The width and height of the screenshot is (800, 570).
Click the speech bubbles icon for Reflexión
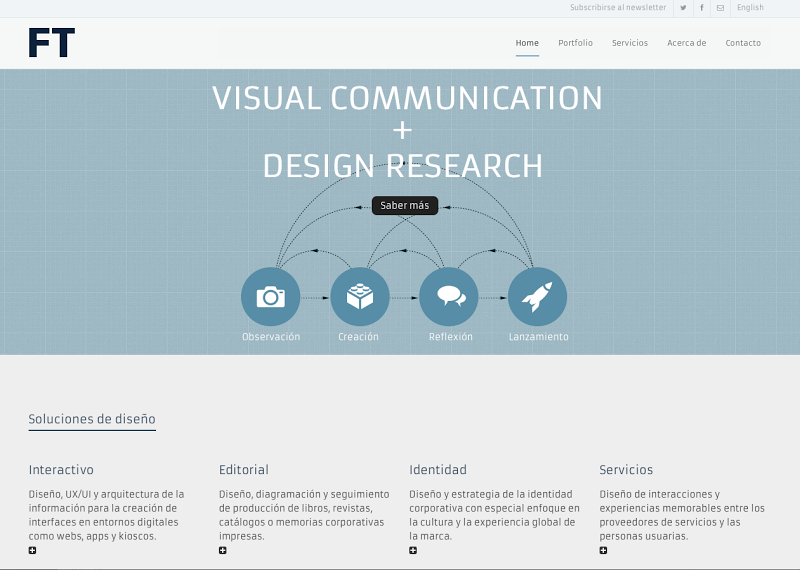(448, 296)
